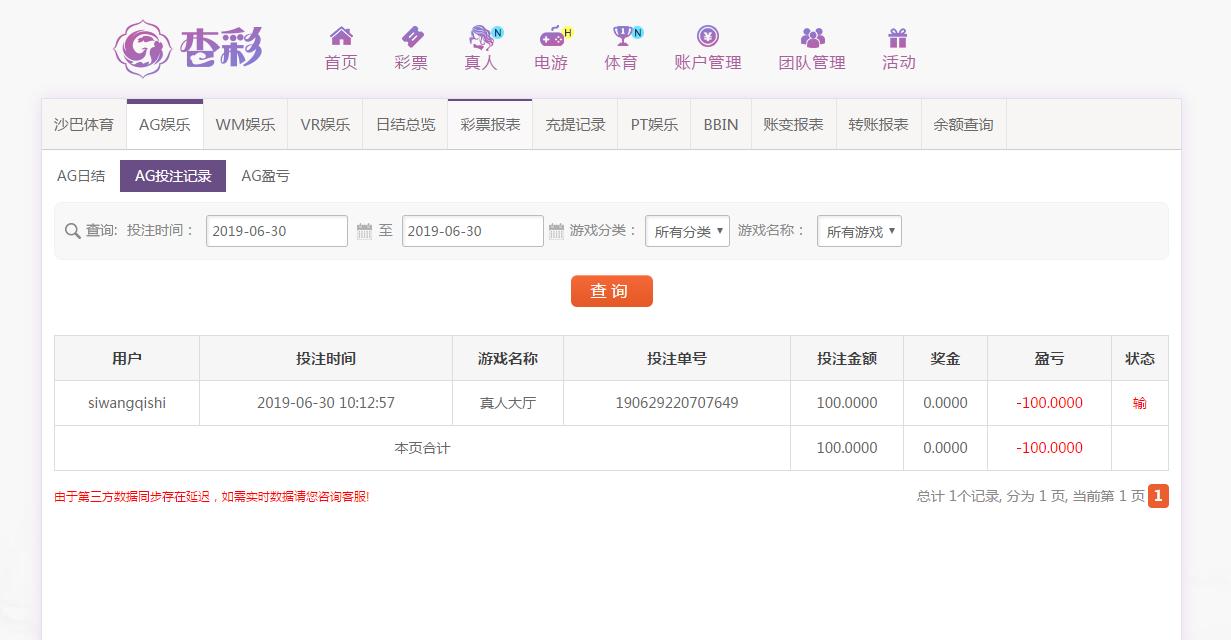Select the AG日结 sub-tab
This screenshot has width=1231, height=640.
point(81,176)
